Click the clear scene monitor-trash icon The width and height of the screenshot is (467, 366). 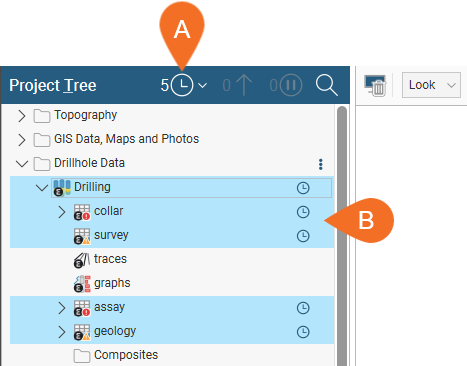[x=375, y=86]
